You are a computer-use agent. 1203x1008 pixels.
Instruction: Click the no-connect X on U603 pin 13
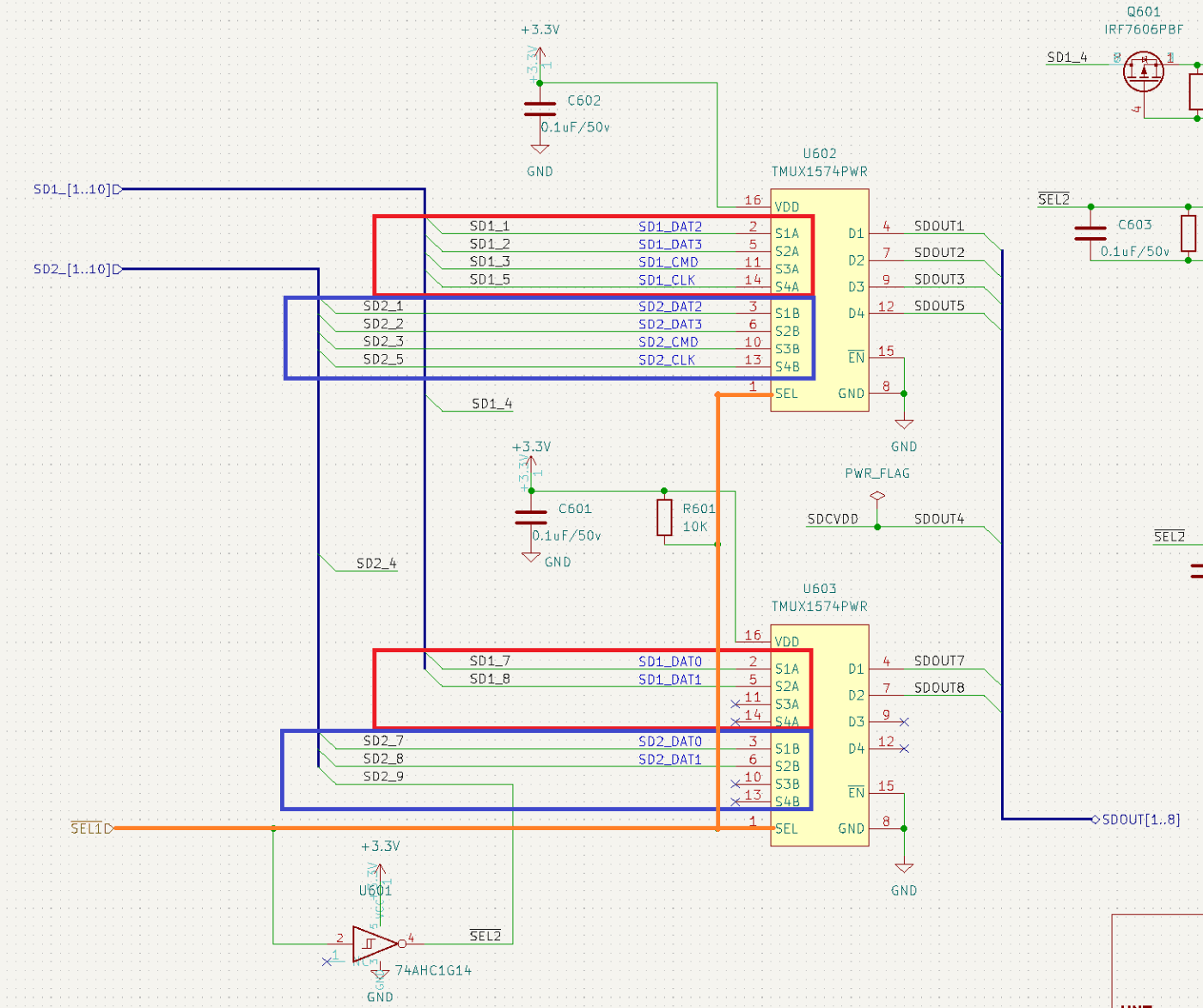(x=735, y=802)
